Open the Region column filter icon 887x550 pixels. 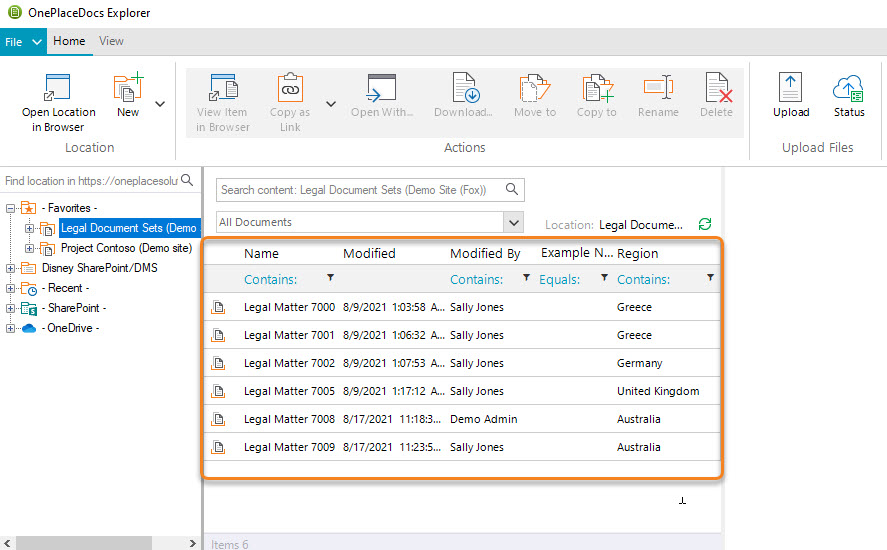coord(710,278)
